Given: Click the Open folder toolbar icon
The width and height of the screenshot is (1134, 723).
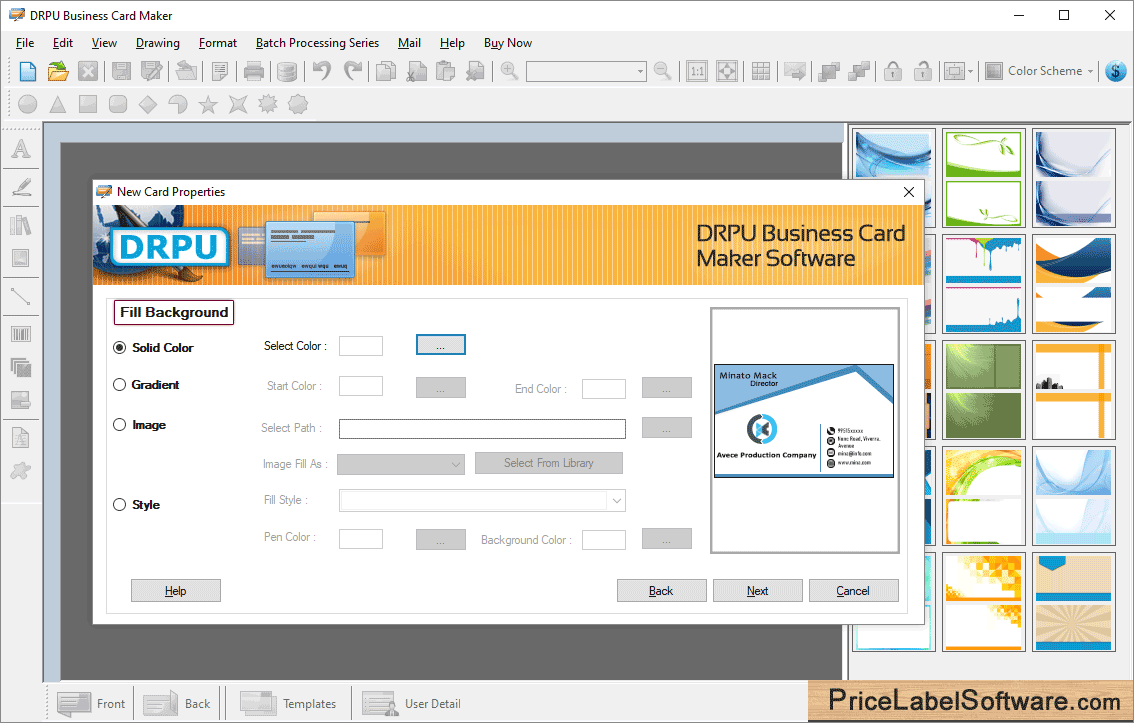Looking at the screenshot, I should 58,71.
